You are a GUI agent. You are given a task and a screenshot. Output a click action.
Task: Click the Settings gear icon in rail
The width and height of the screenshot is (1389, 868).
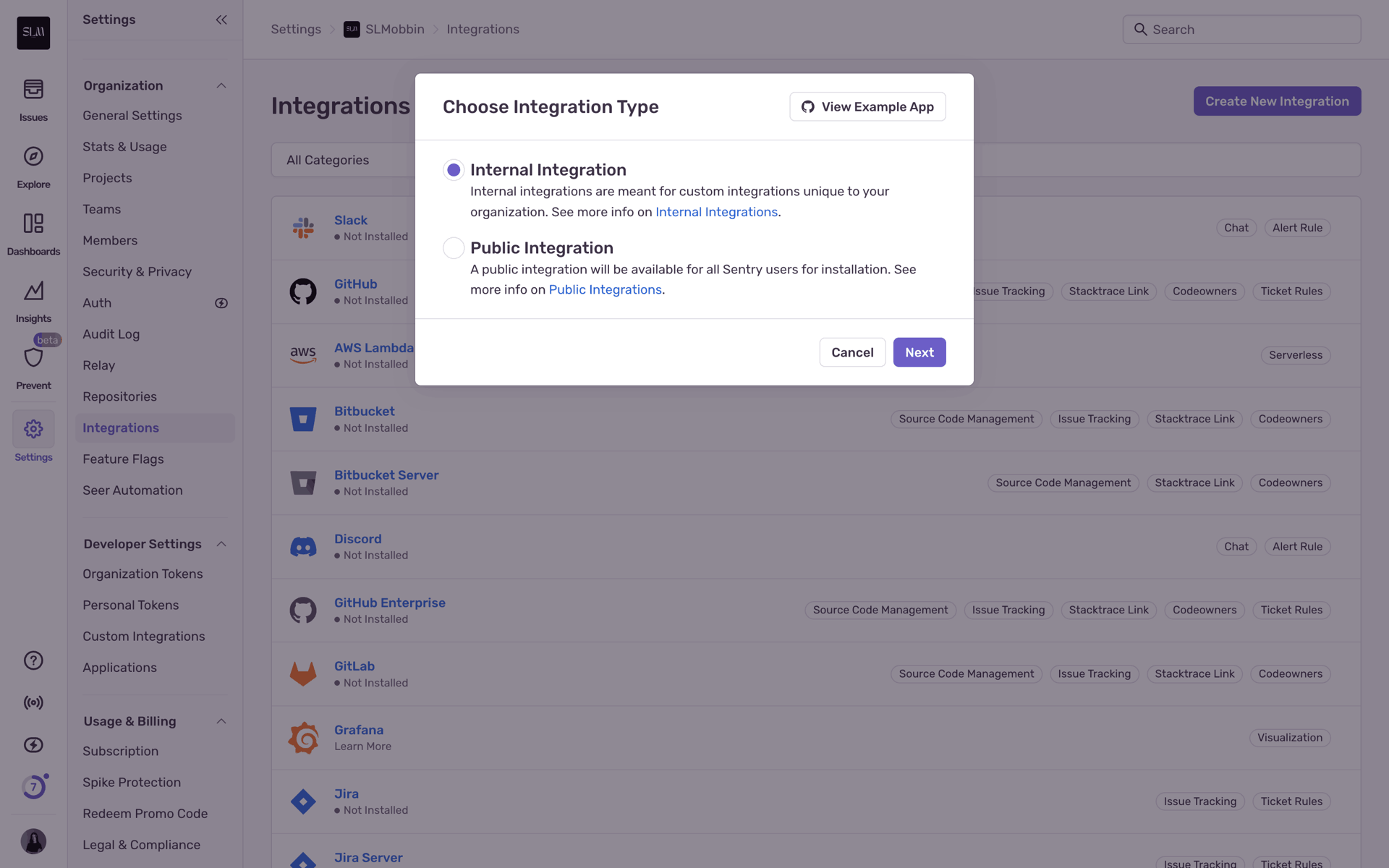(x=33, y=429)
